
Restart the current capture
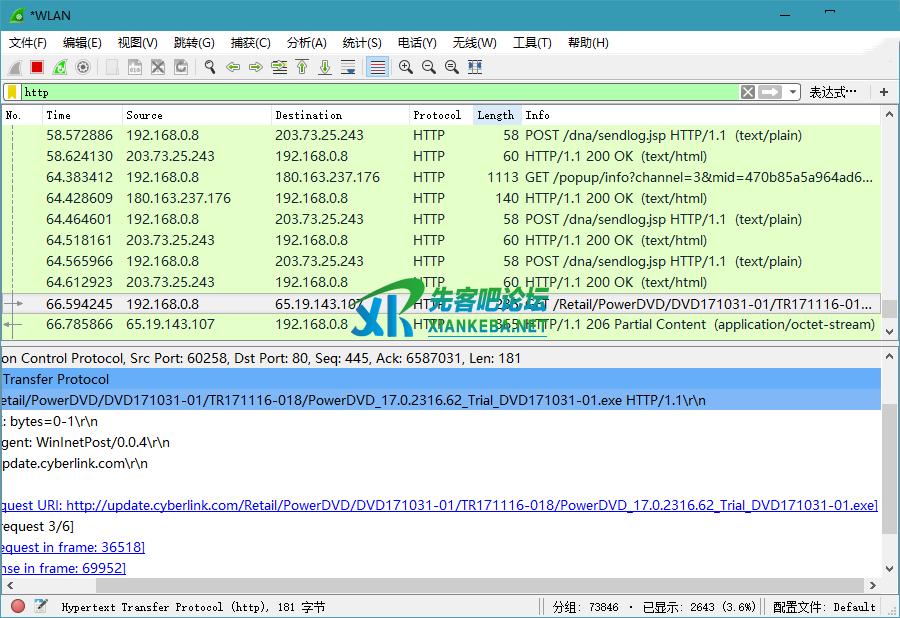60,67
